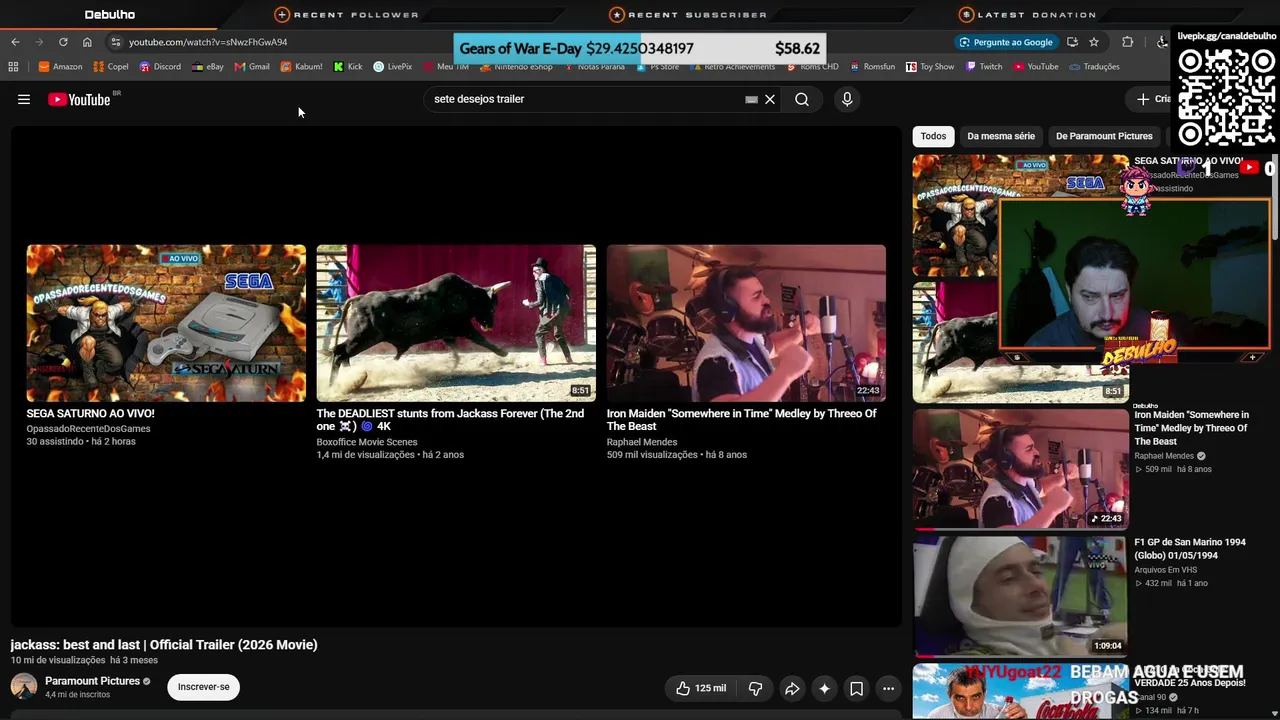This screenshot has width=1280, height=720.
Task: Click the Boxoffice Movie Scenes channel name
Action: pos(367,442)
